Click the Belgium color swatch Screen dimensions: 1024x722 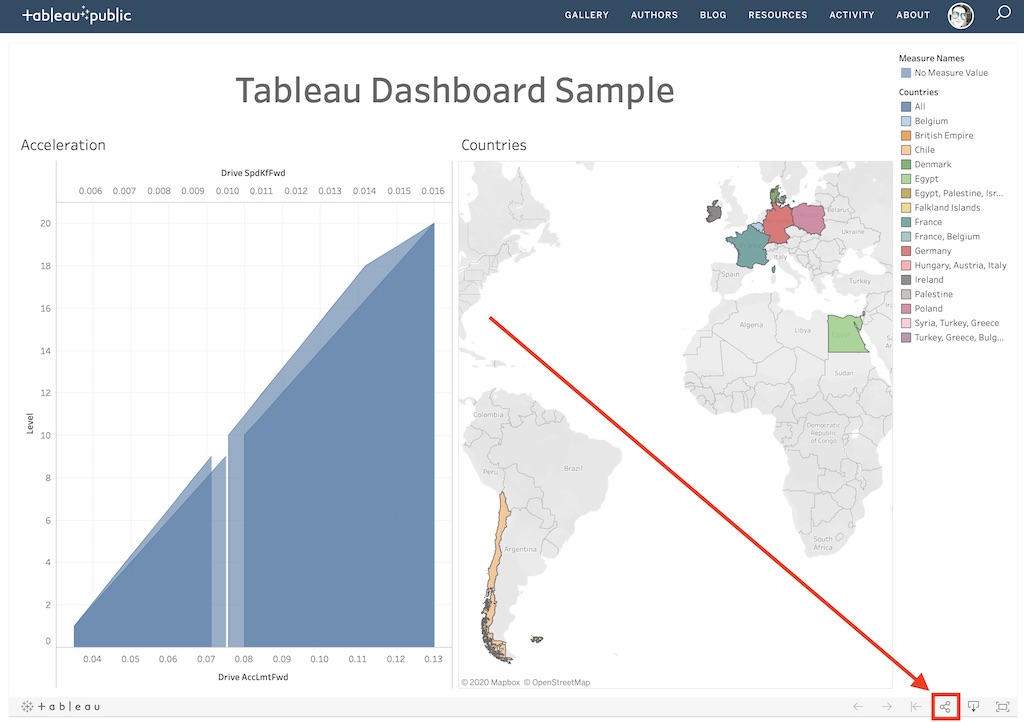904,120
